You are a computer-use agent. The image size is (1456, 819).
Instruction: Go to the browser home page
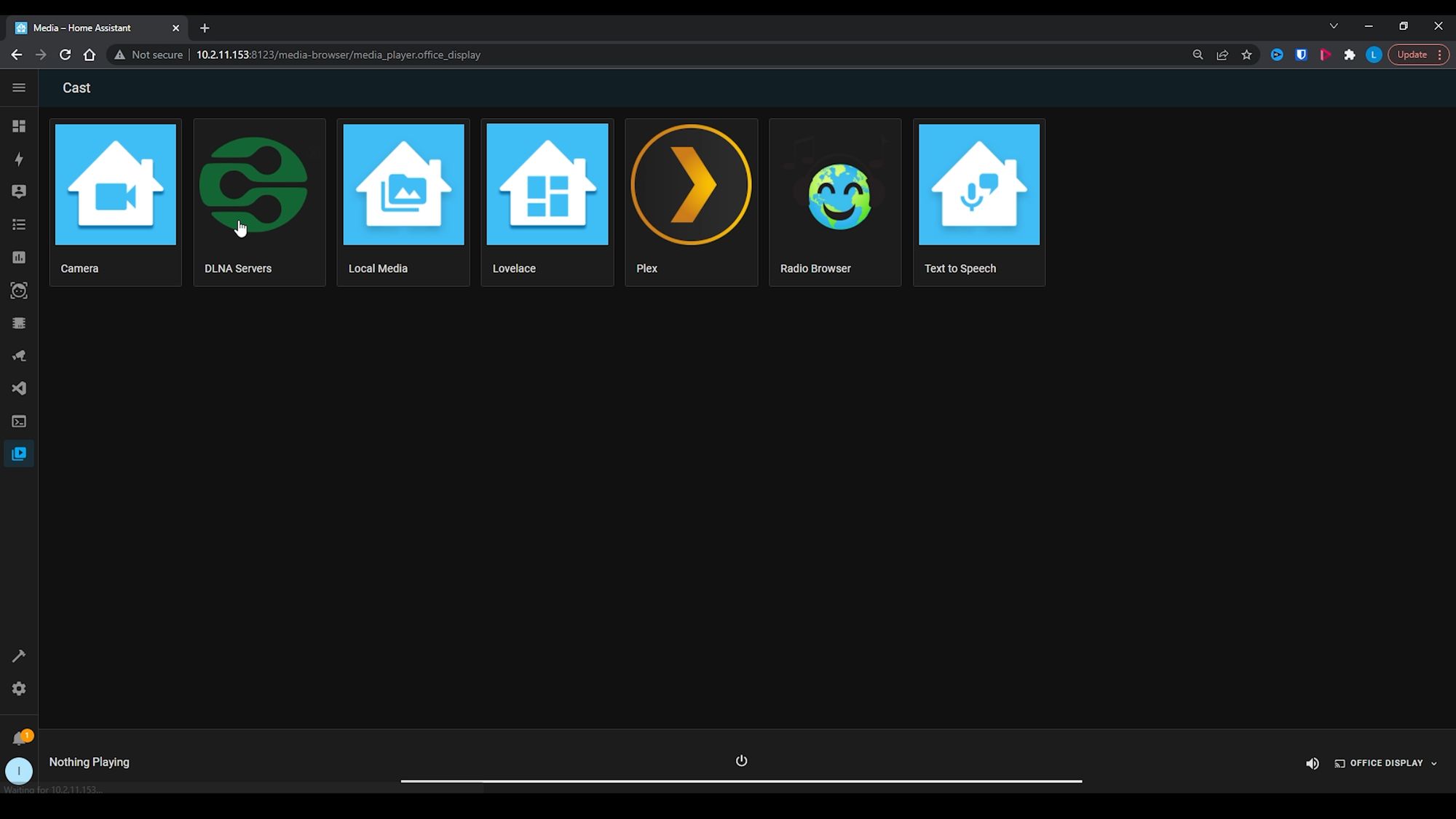pyautogui.click(x=90, y=55)
